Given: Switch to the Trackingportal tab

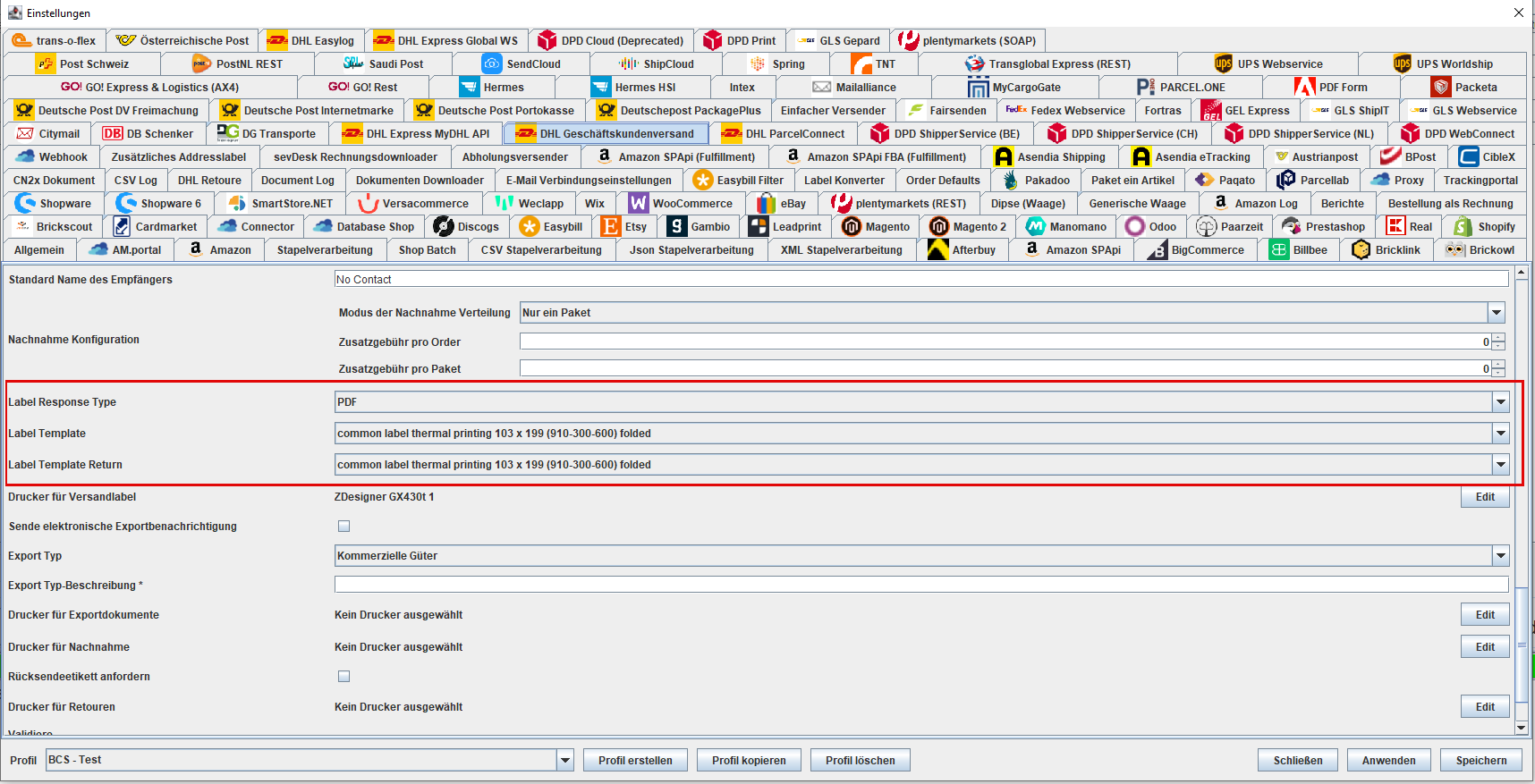Looking at the screenshot, I should pyautogui.click(x=1480, y=180).
